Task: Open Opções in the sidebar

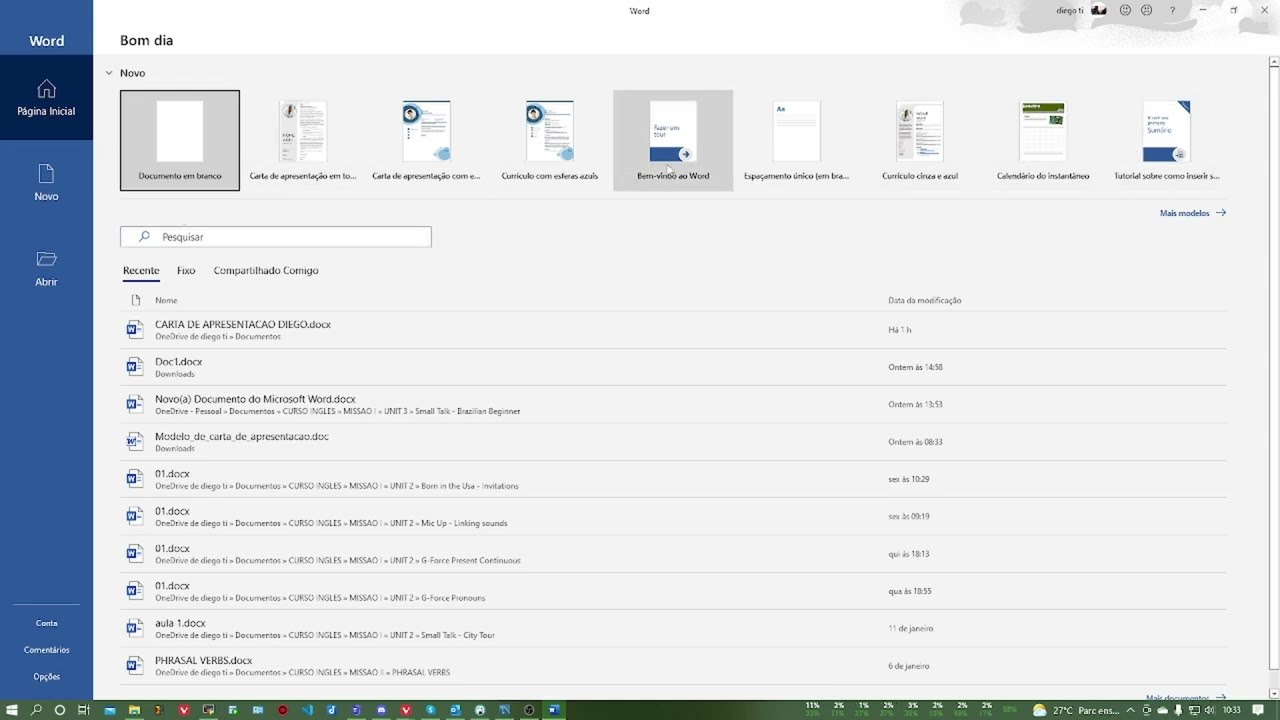Action: pyautogui.click(x=46, y=677)
